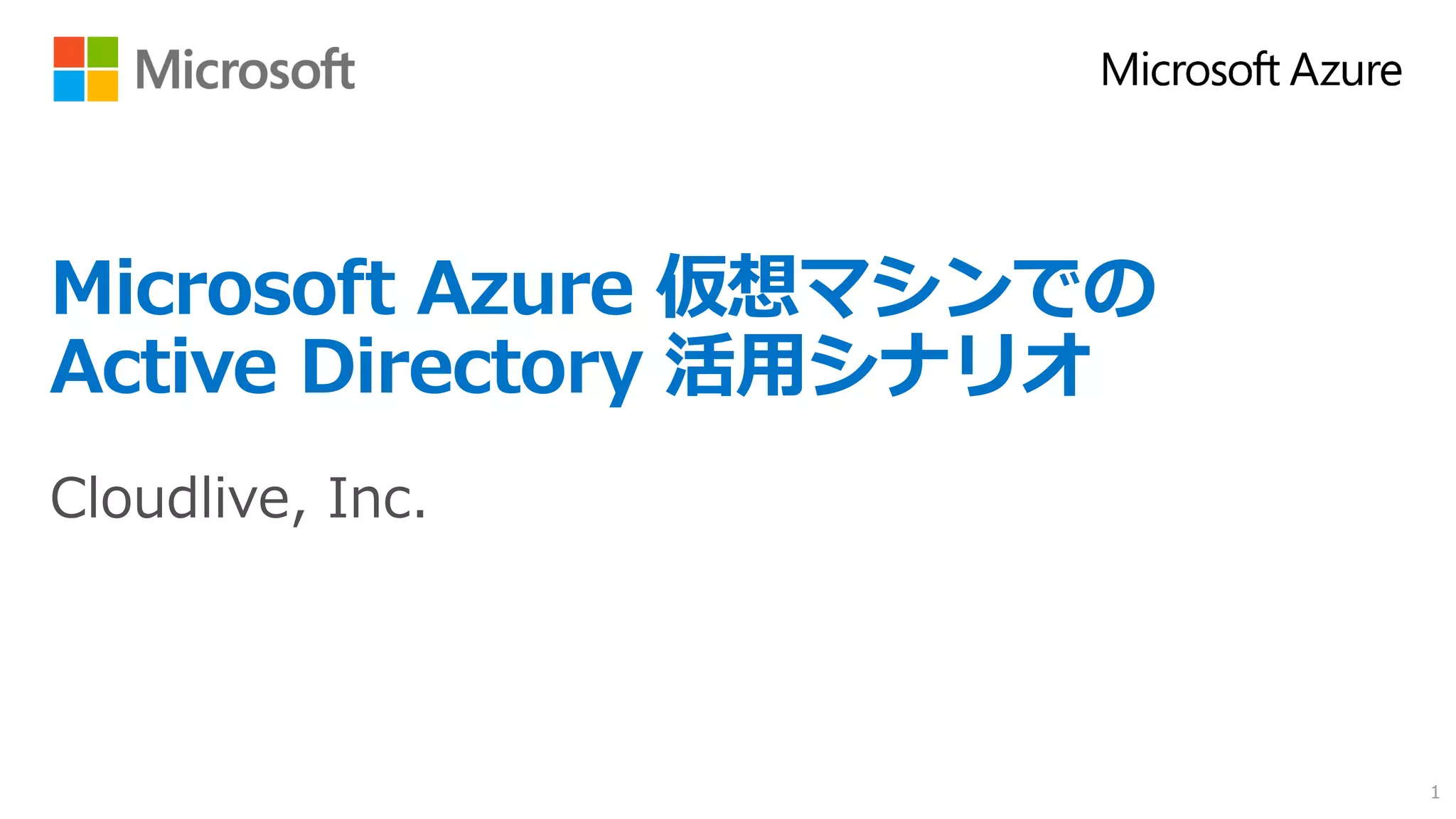Click the green square of Microsoft logo
The width and height of the screenshot is (1456, 819).
102,52
